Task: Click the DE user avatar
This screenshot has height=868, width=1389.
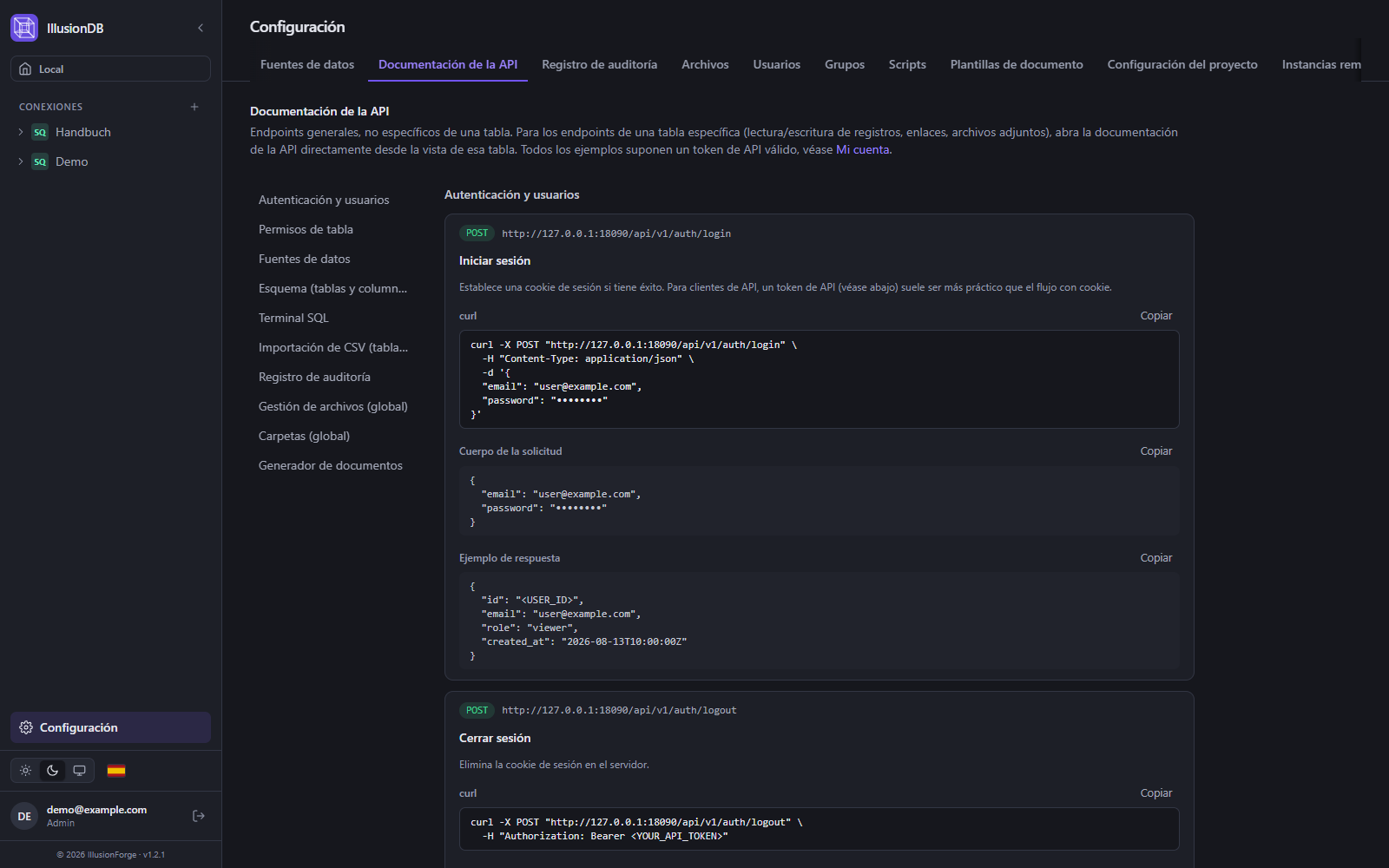Action: pyautogui.click(x=24, y=816)
